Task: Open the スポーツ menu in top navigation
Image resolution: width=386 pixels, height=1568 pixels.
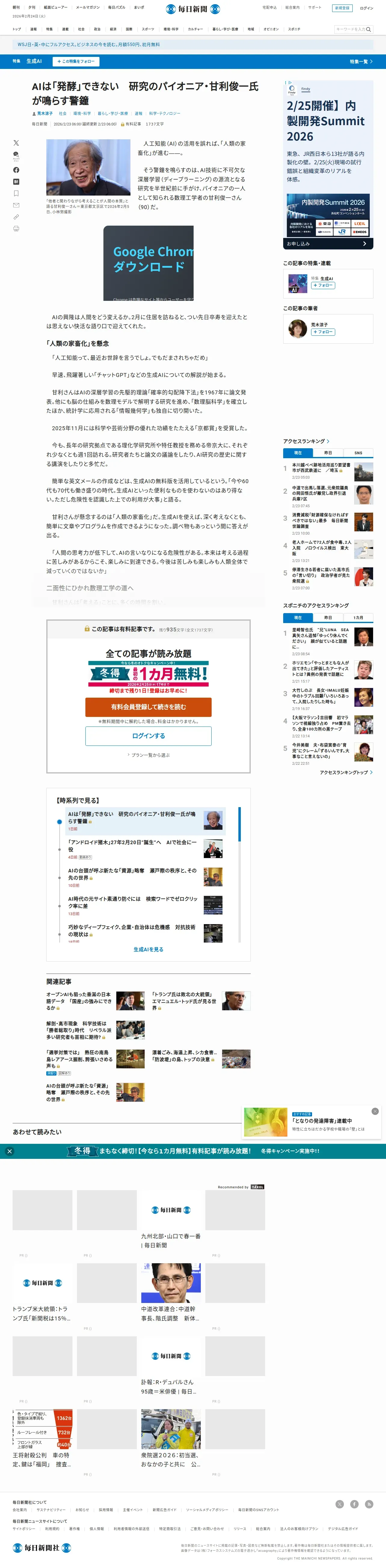Action: (x=148, y=29)
